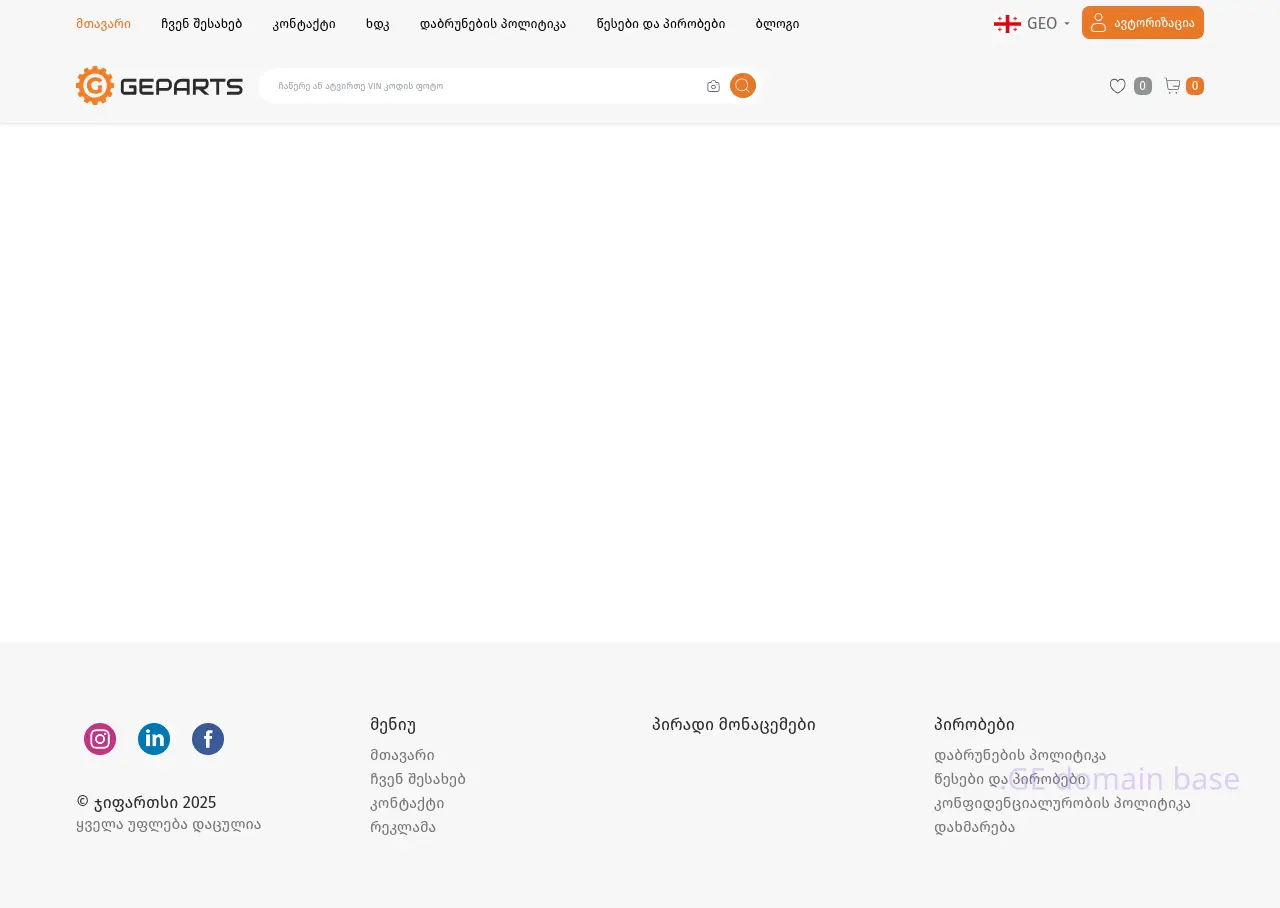Go to კონტაქტი in top navigation

pyautogui.click(x=304, y=24)
